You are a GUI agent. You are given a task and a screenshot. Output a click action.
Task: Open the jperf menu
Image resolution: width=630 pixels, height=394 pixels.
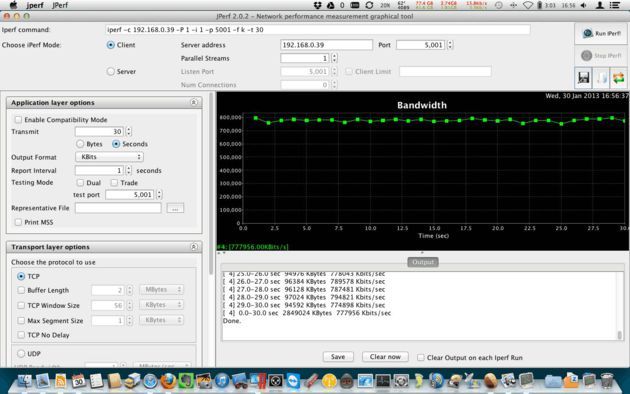35,5
